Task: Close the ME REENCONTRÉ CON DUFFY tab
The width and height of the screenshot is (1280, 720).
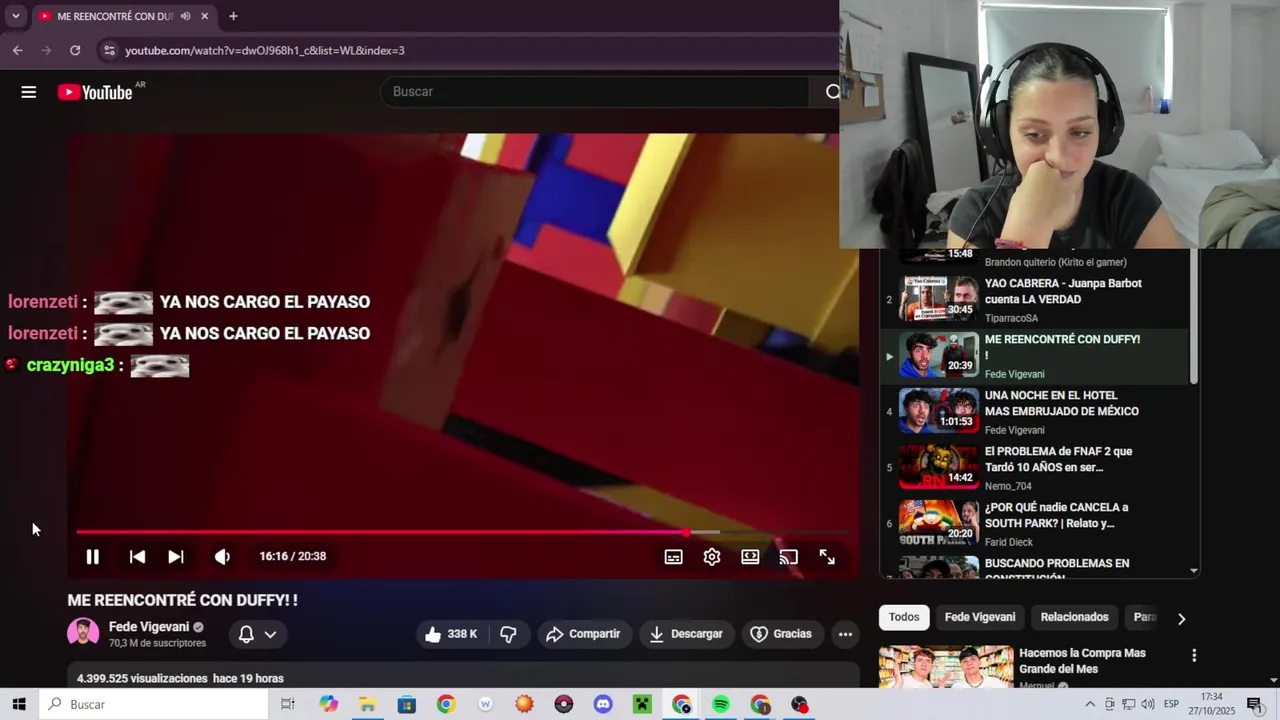Action: [x=205, y=16]
